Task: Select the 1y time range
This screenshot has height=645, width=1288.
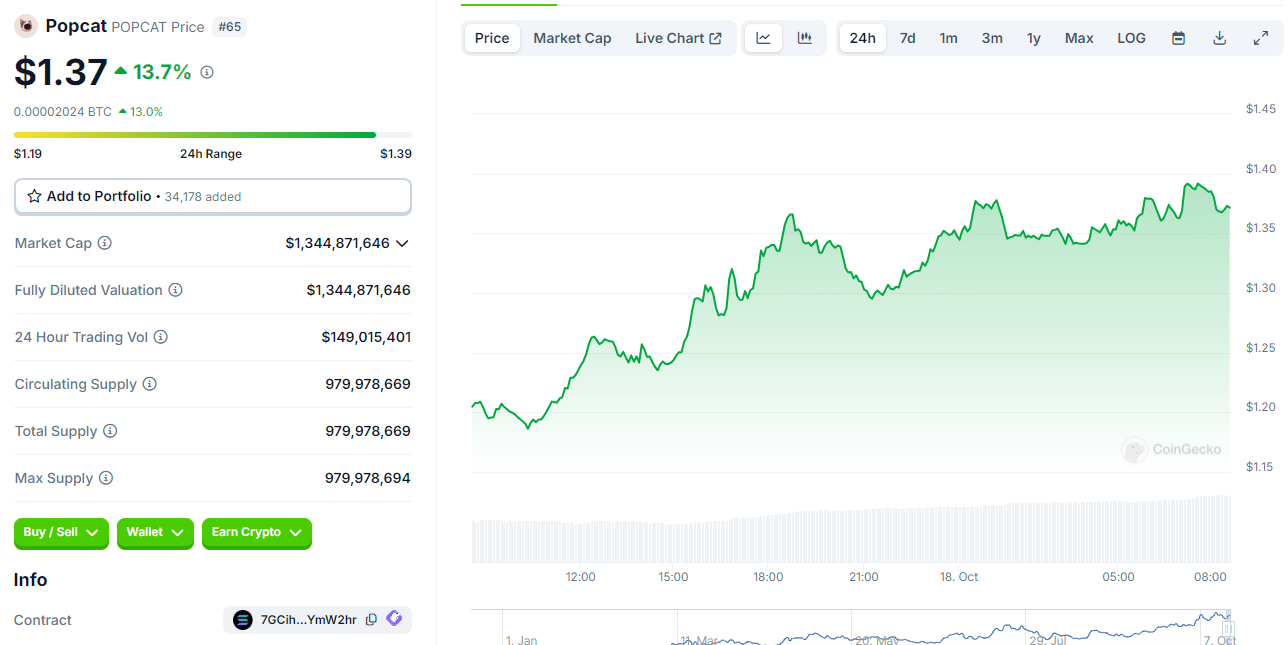Action: tap(1034, 38)
